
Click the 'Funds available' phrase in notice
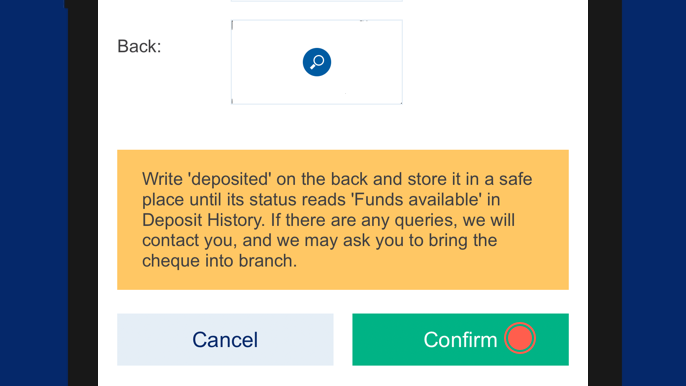point(417,200)
